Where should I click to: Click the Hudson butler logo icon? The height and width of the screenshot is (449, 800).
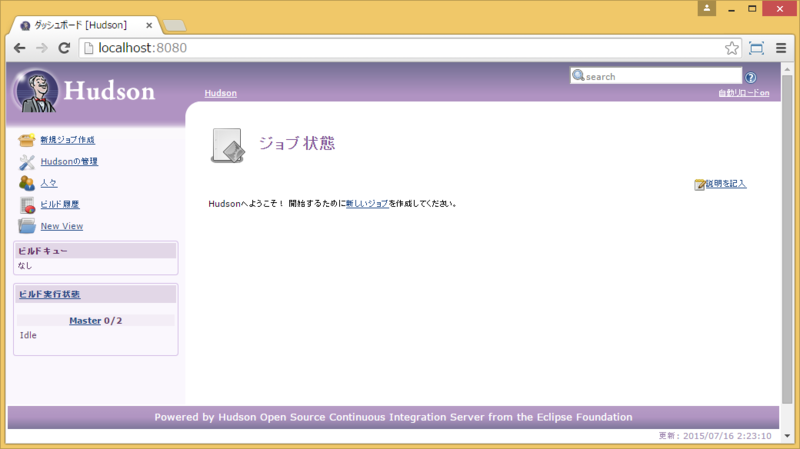36,91
